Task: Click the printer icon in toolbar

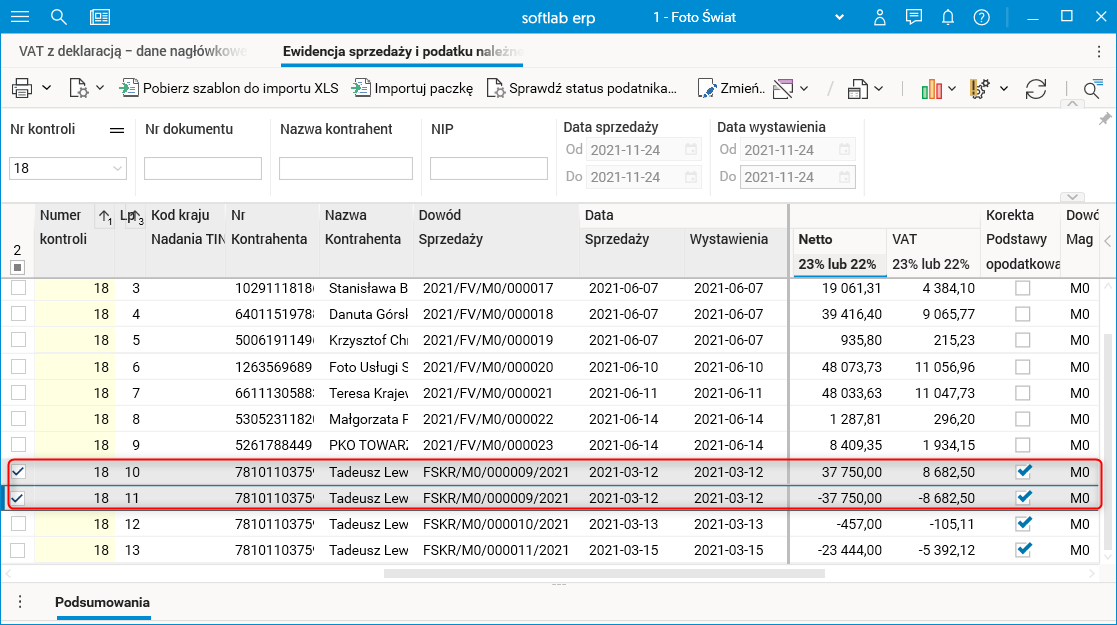Action: tap(22, 88)
